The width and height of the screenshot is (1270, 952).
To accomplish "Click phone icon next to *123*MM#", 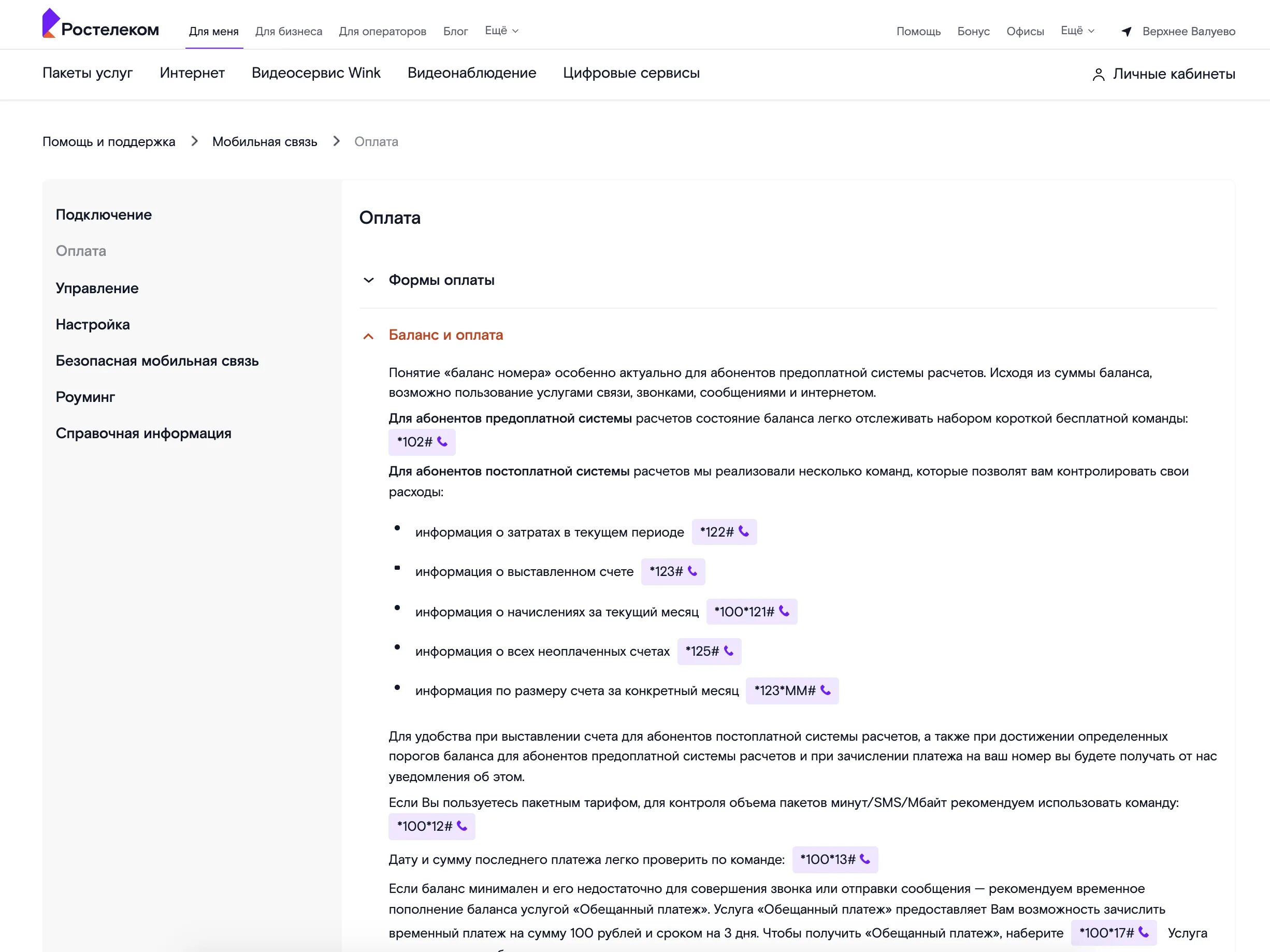I will pyautogui.click(x=826, y=690).
